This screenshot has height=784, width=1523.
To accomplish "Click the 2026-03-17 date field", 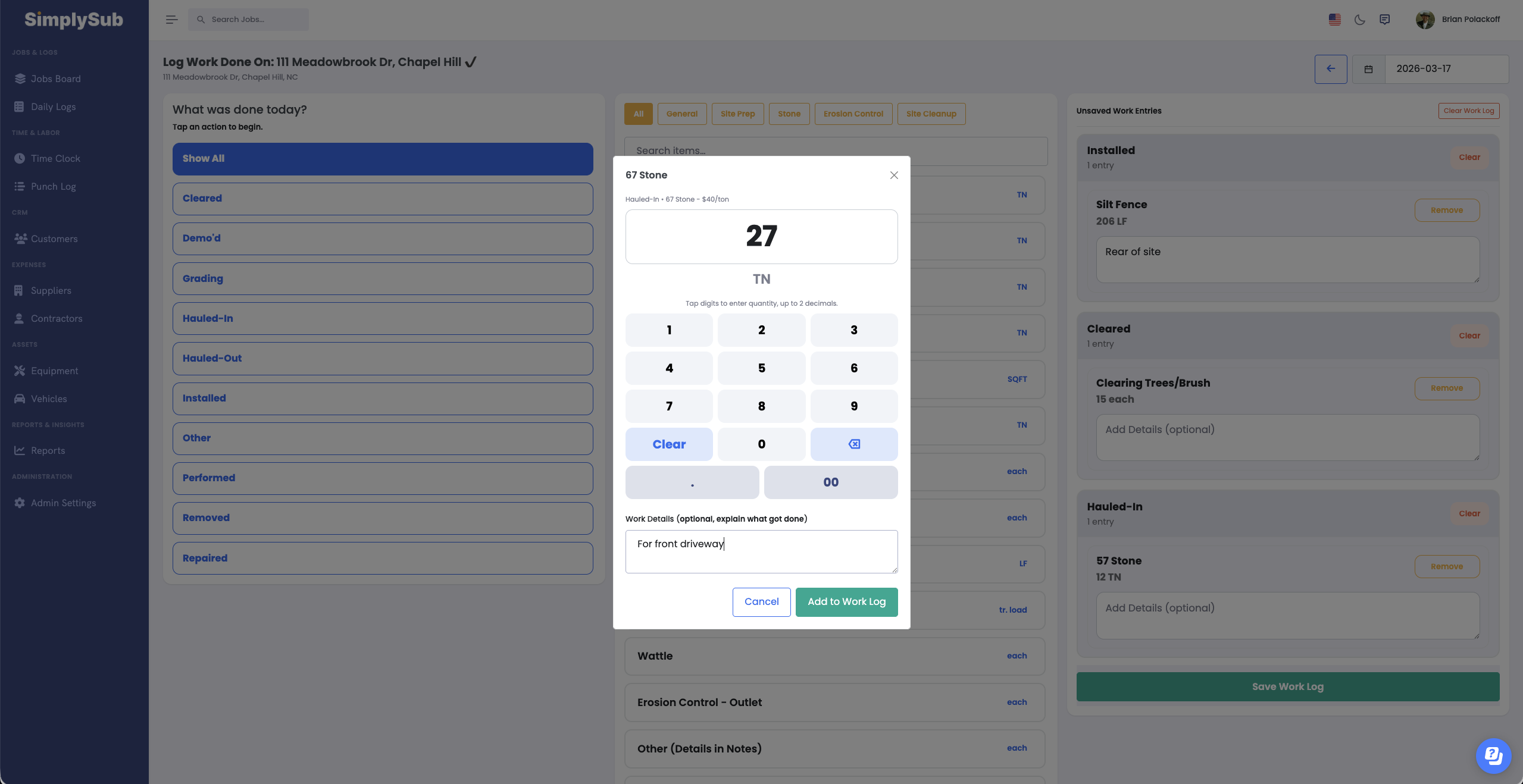I will [1446, 69].
